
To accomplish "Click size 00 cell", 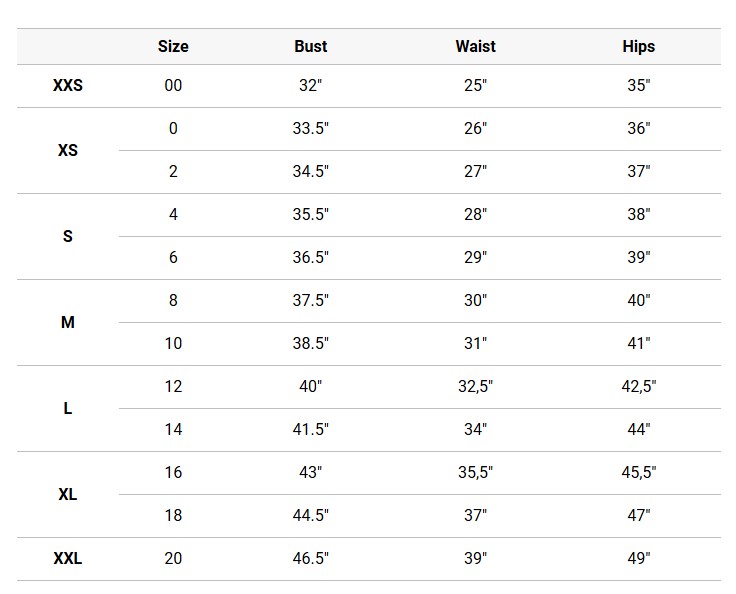I will tap(173, 86).
